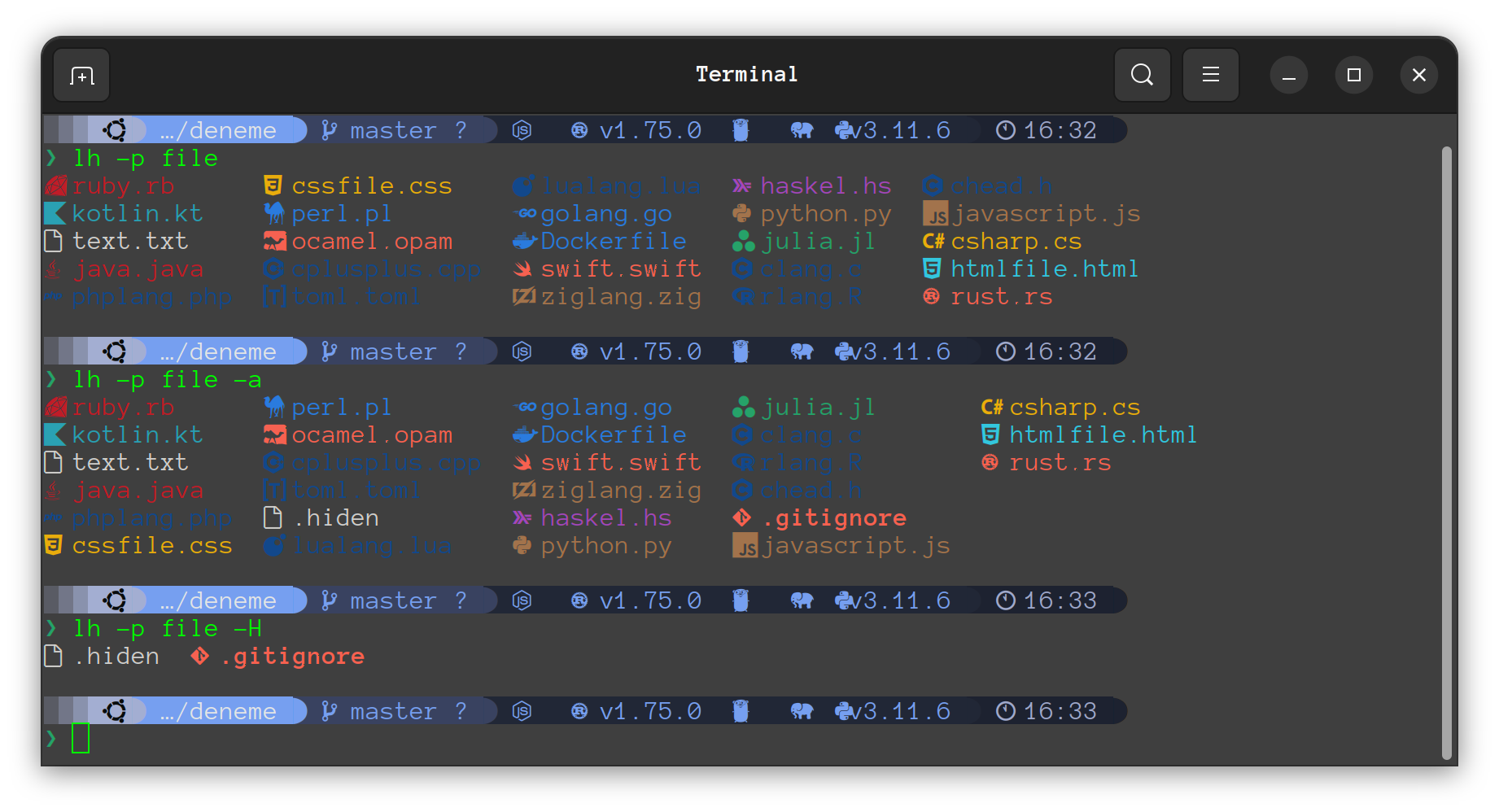This screenshot has width=1499, height=812.
Task: Click the git icon beside .gitignore in second listing
Action: tap(742, 517)
